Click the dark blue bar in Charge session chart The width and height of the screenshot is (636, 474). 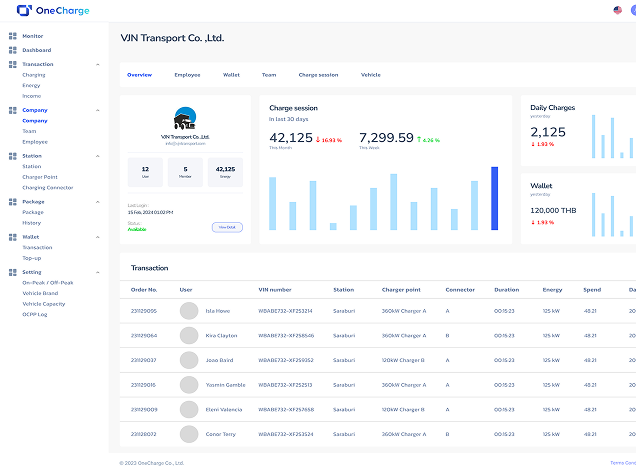coord(494,198)
